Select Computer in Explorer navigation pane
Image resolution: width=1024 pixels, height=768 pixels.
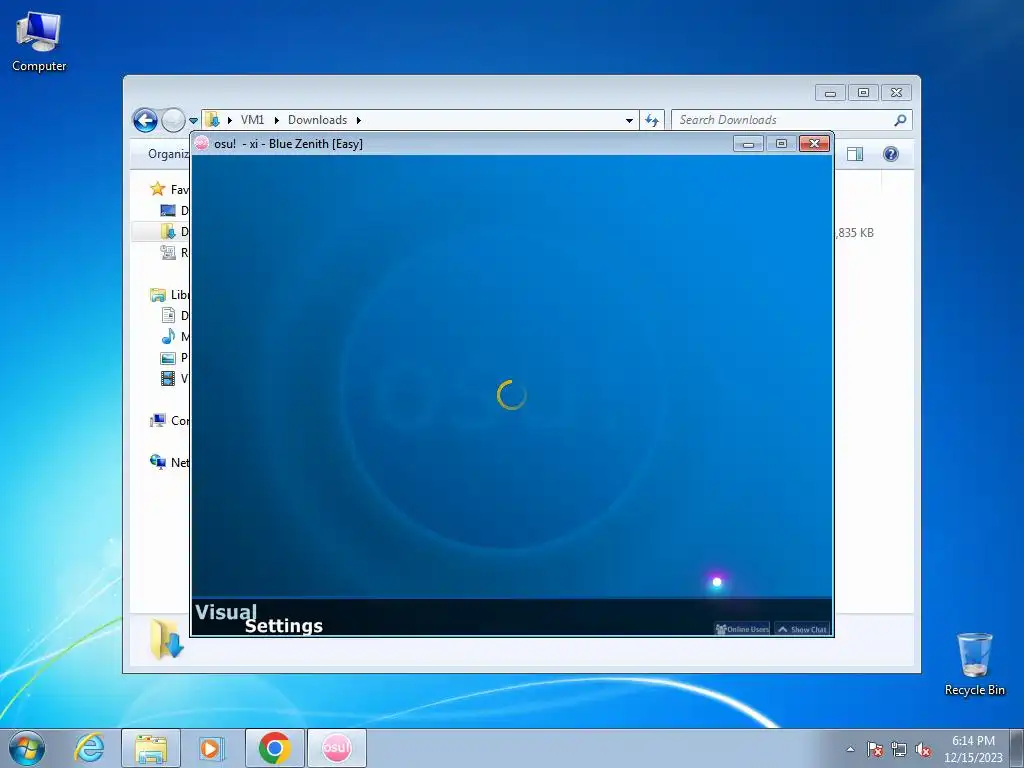169,421
